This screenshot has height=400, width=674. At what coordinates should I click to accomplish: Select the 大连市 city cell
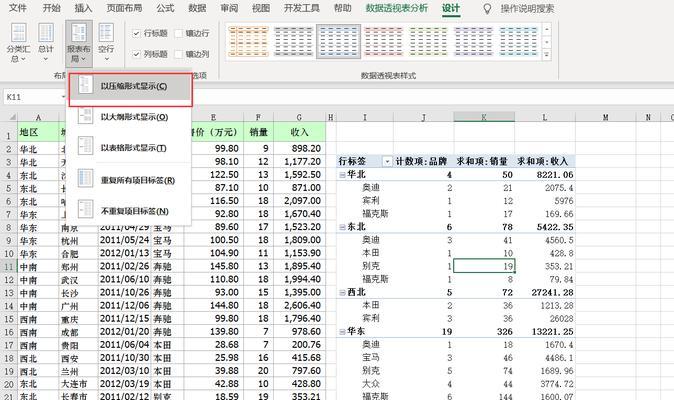78,384
